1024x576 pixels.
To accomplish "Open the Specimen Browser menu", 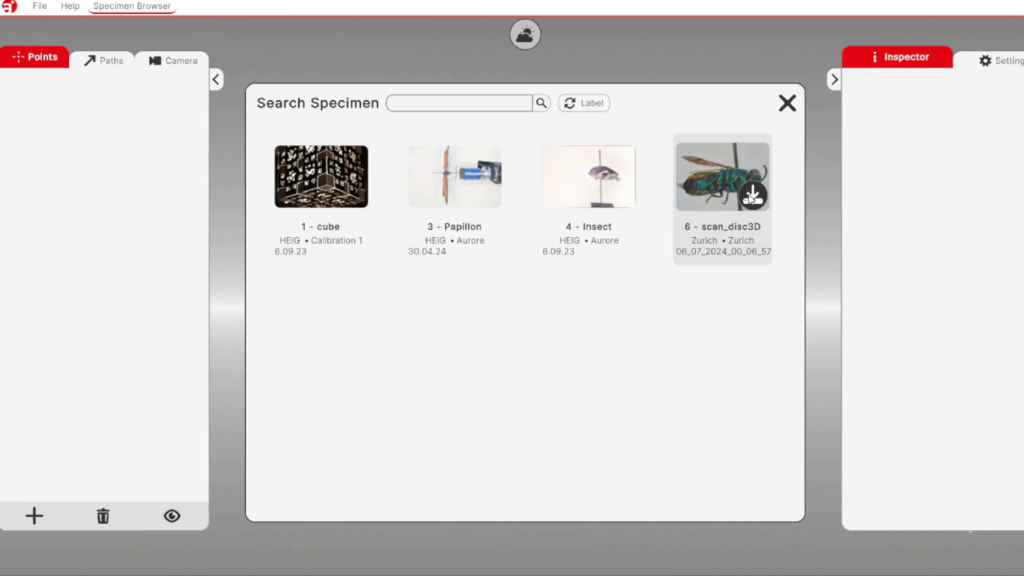I will pos(132,6).
